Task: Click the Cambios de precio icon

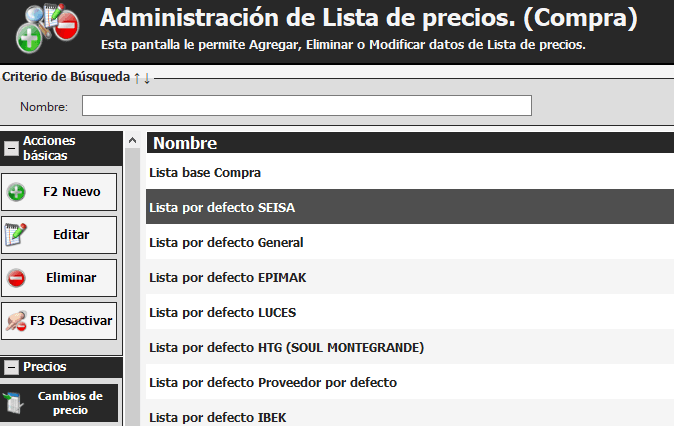Action: coord(16,402)
